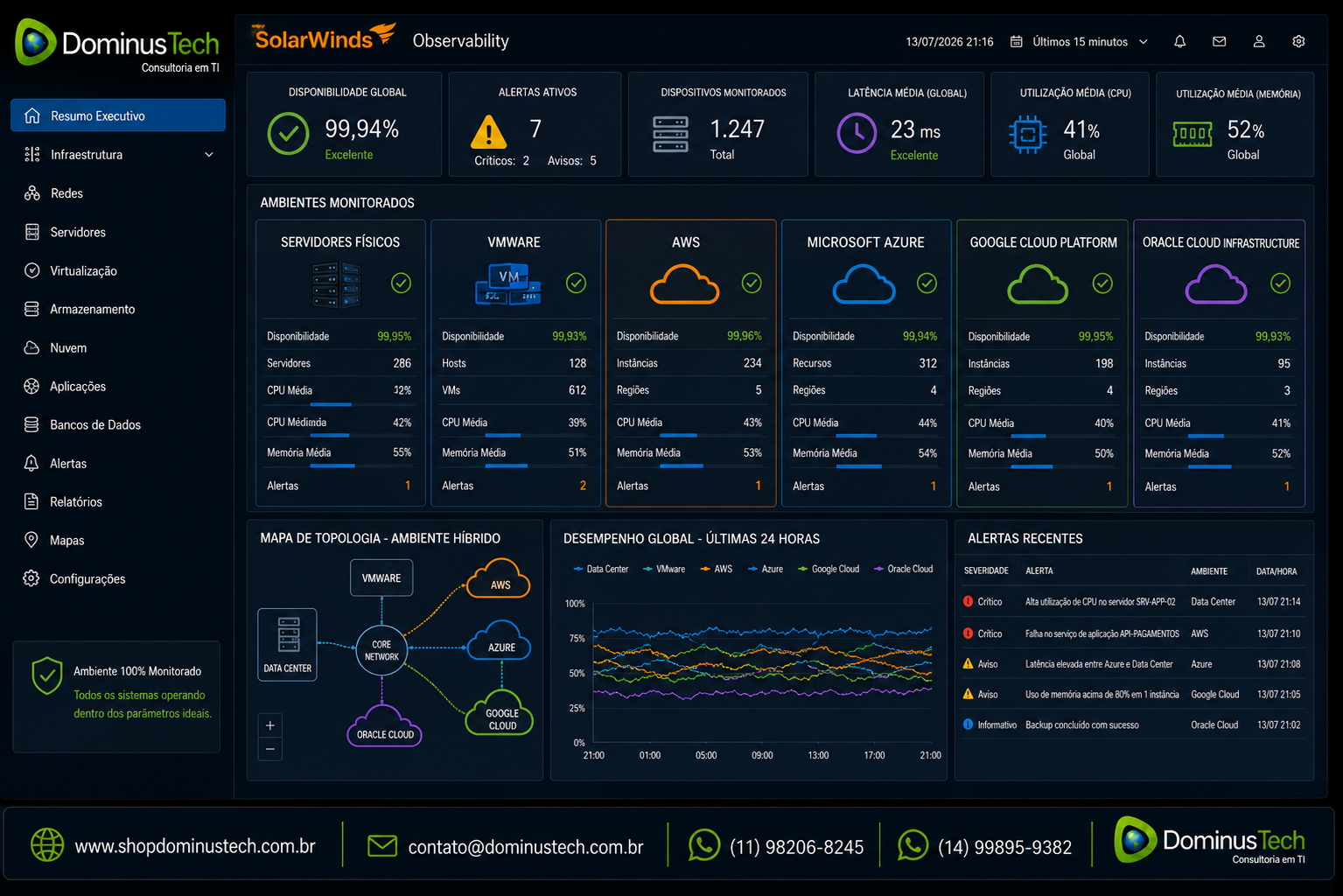The image size is (1343, 896).
Task: Click the WhatsApp icon beside (11) 98206-8245
Action: pos(704,845)
